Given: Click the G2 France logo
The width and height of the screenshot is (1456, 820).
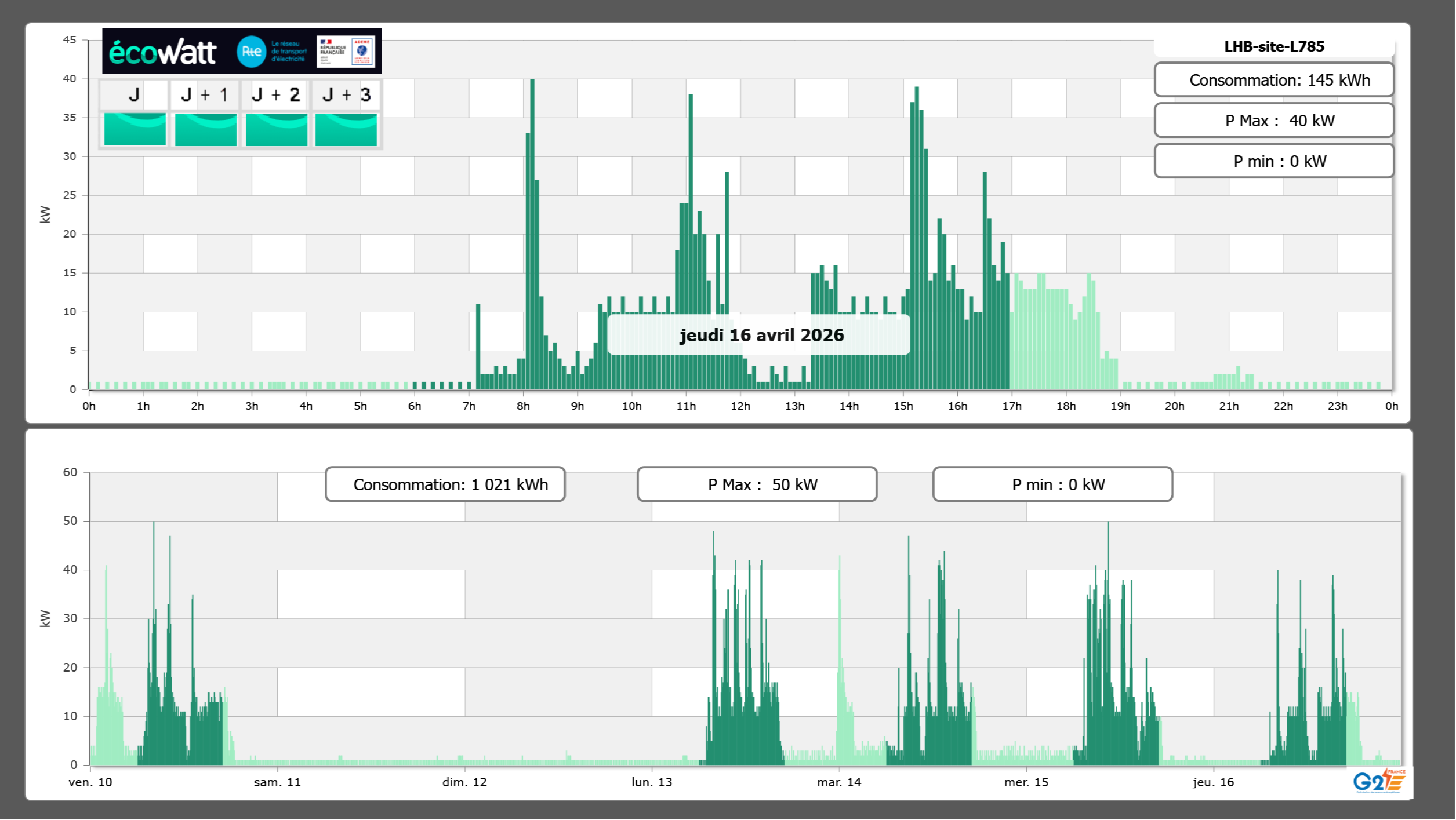Looking at the screenshot, I should (1379, 781).
